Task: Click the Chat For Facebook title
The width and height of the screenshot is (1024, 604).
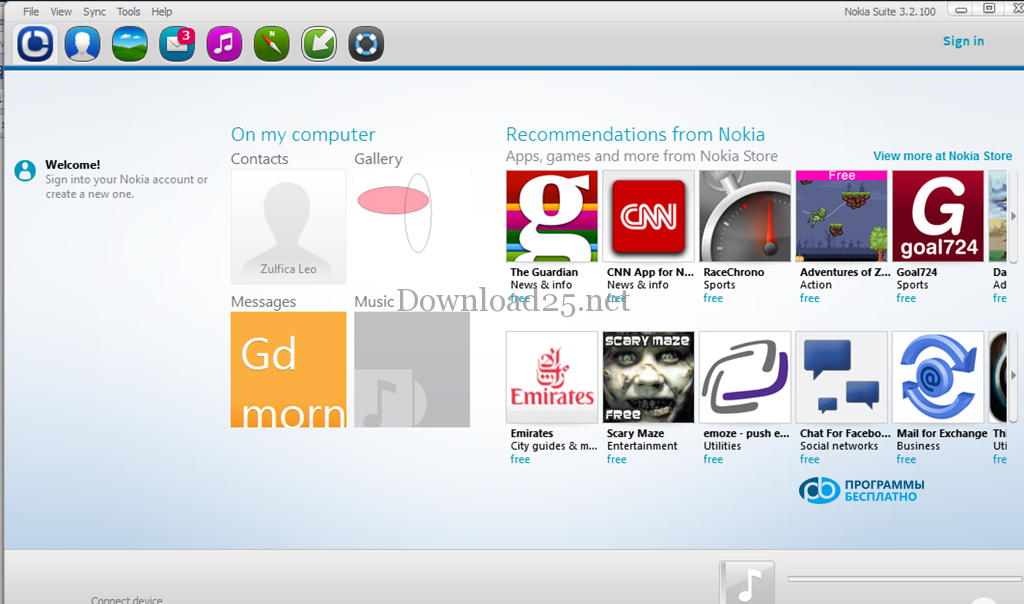Action: [845, 433]
